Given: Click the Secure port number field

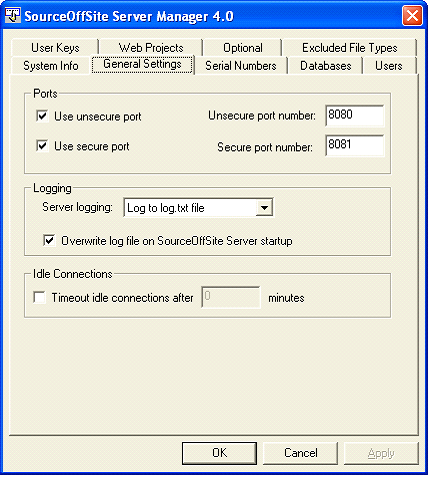Looking at the screenshot, I should pos(355,145).
